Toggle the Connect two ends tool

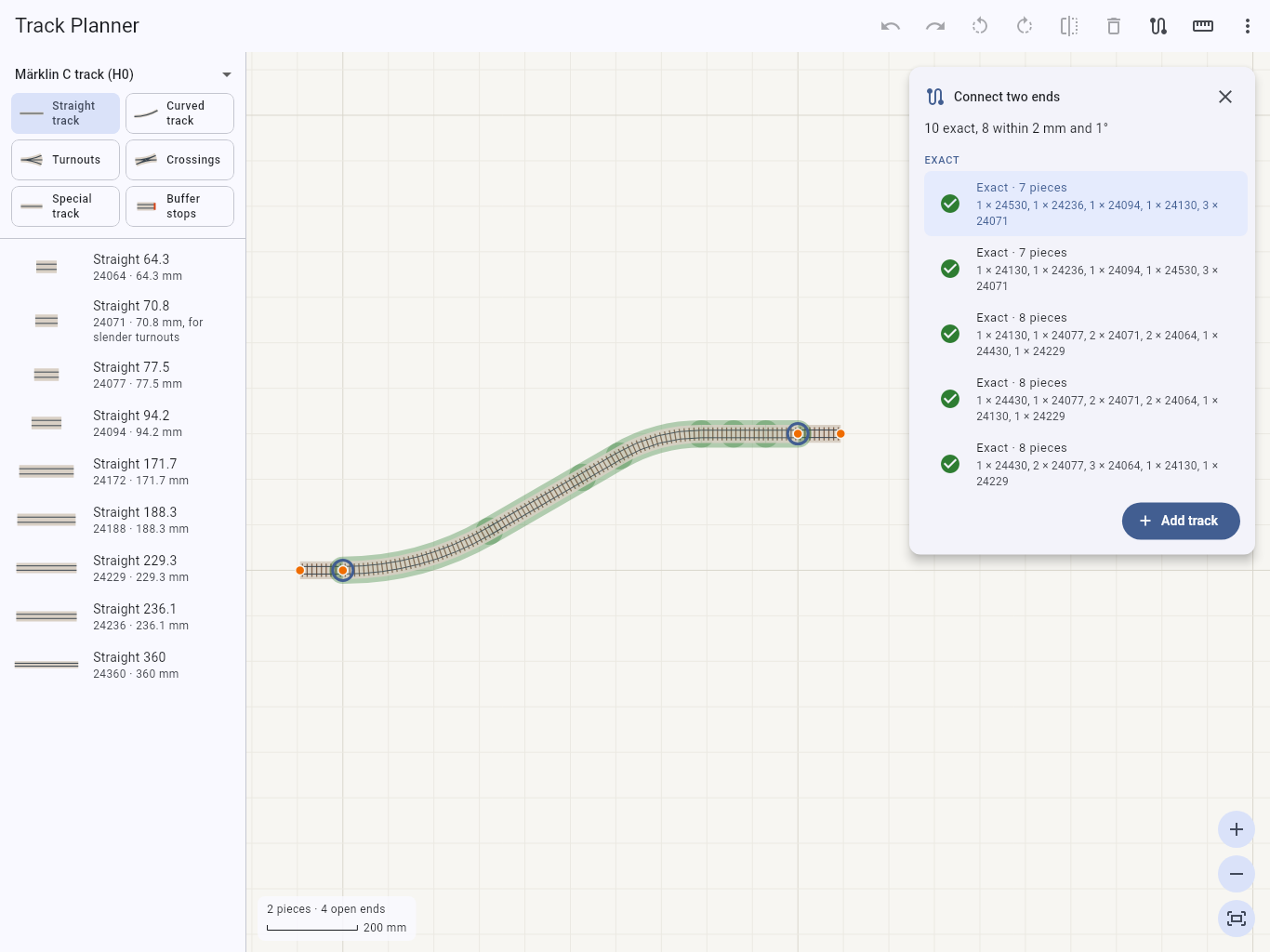click(x=1158, y=26)
